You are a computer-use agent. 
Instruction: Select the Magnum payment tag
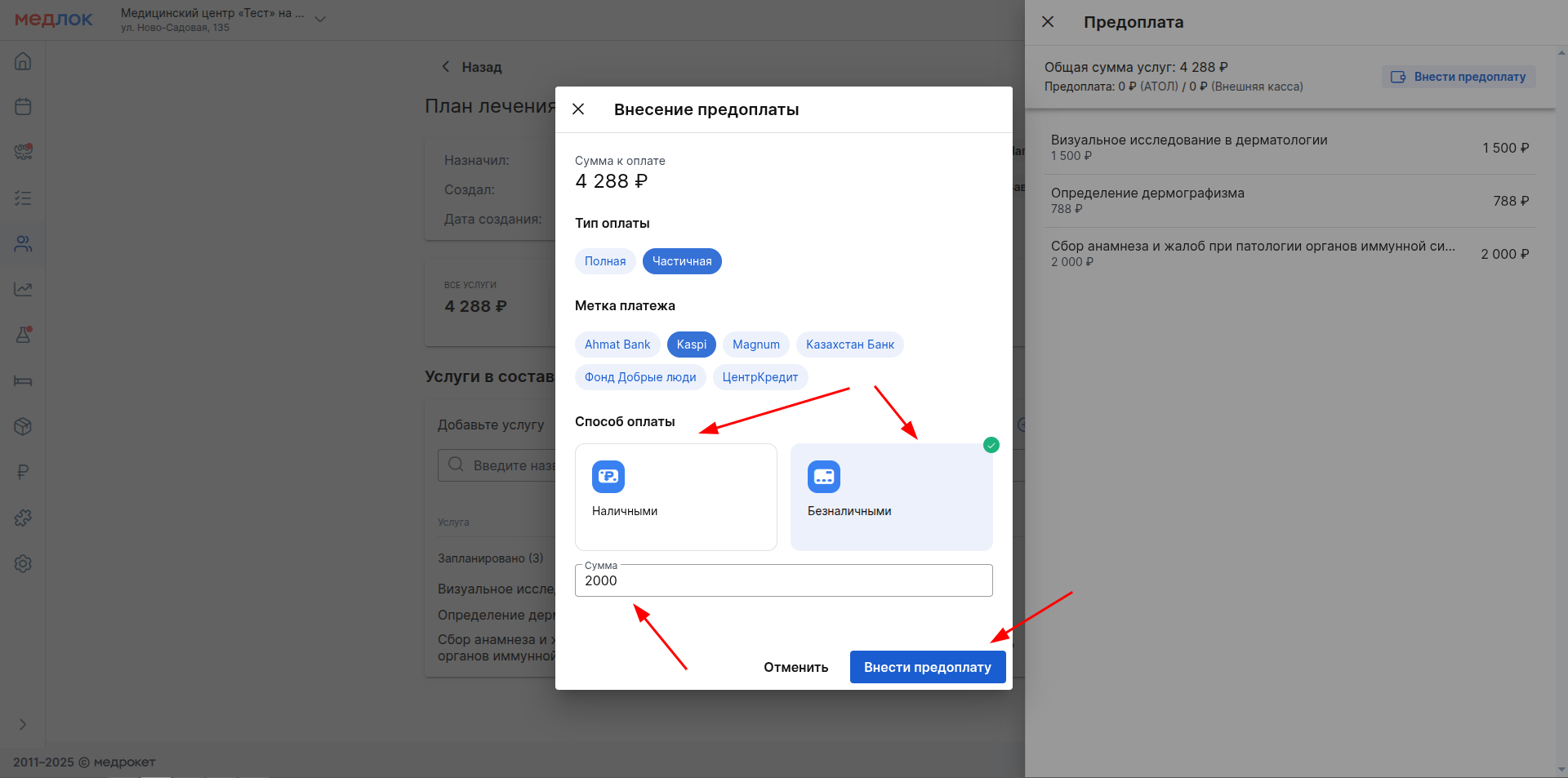point(755,345)
